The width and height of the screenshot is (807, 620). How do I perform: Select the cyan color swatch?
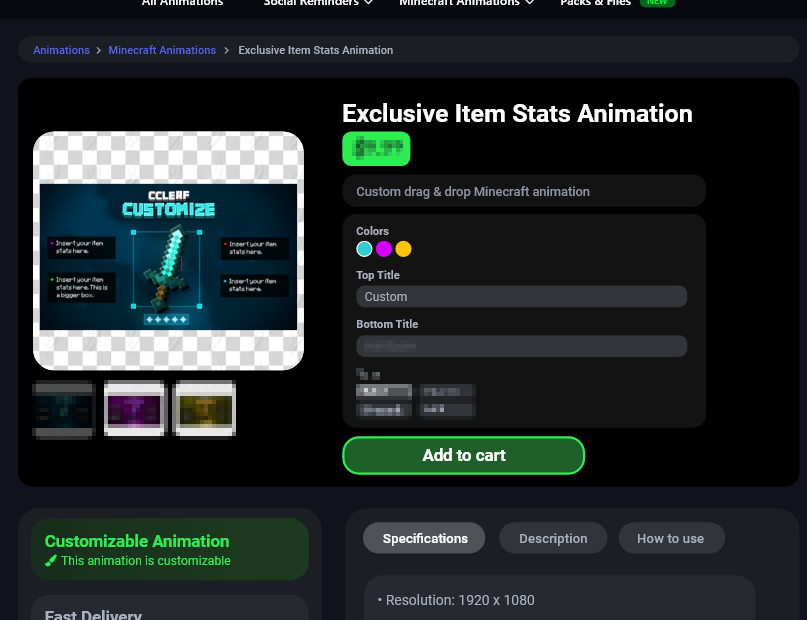(x=364, y=249)
